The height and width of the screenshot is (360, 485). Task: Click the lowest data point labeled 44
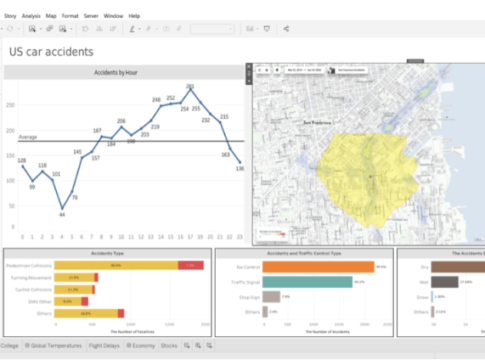[62, 208]
